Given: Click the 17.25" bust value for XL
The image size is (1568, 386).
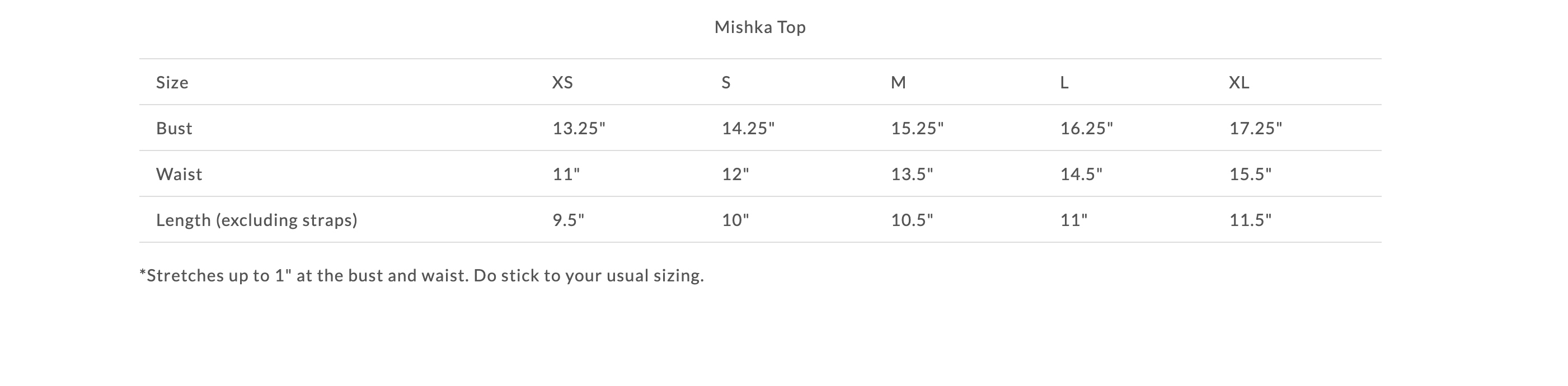Looking at the screenshot, I should 1256,128.
